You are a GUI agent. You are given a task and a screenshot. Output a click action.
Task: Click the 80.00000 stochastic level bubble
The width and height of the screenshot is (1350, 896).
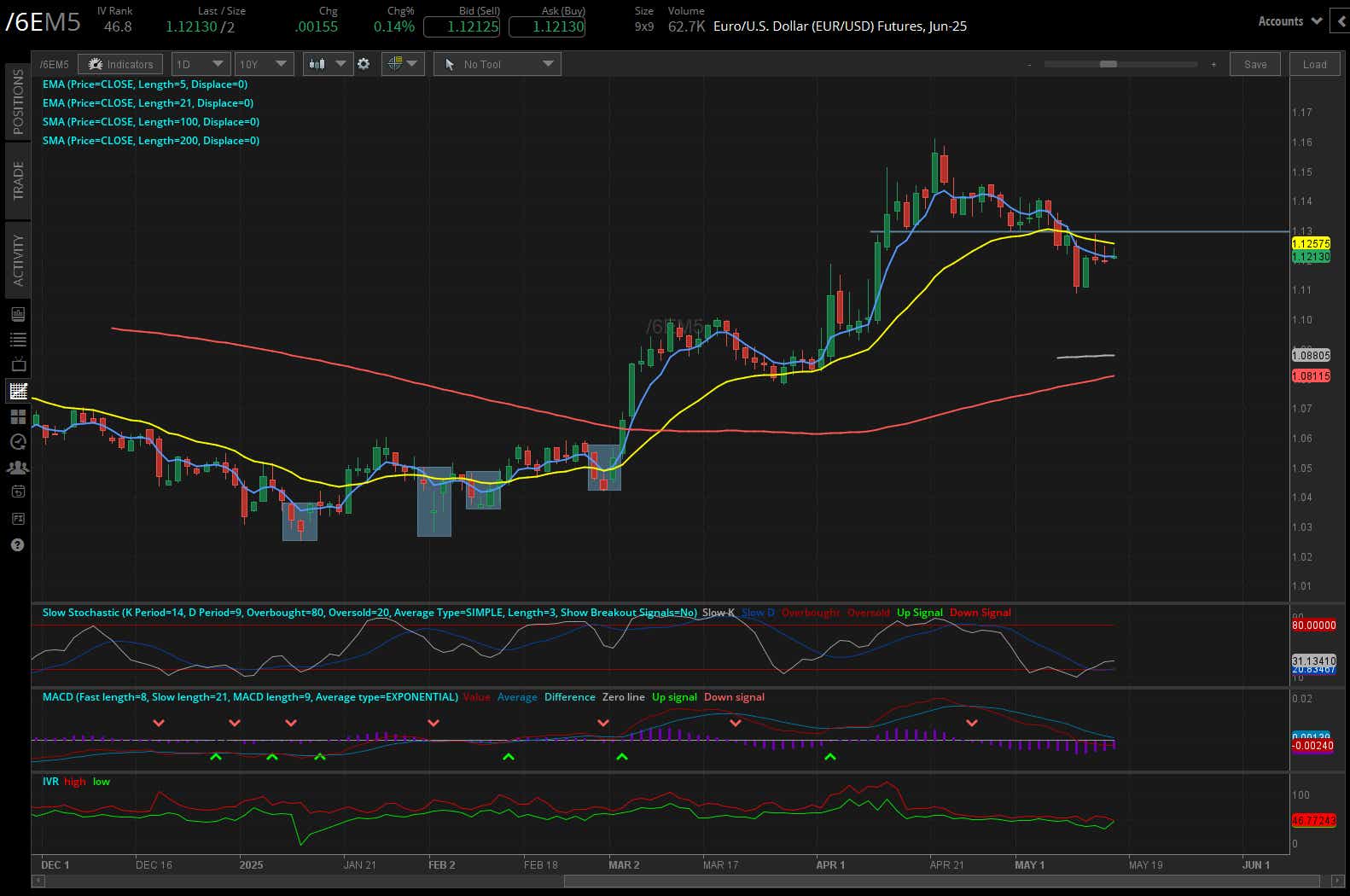[x=1313, y=625]
